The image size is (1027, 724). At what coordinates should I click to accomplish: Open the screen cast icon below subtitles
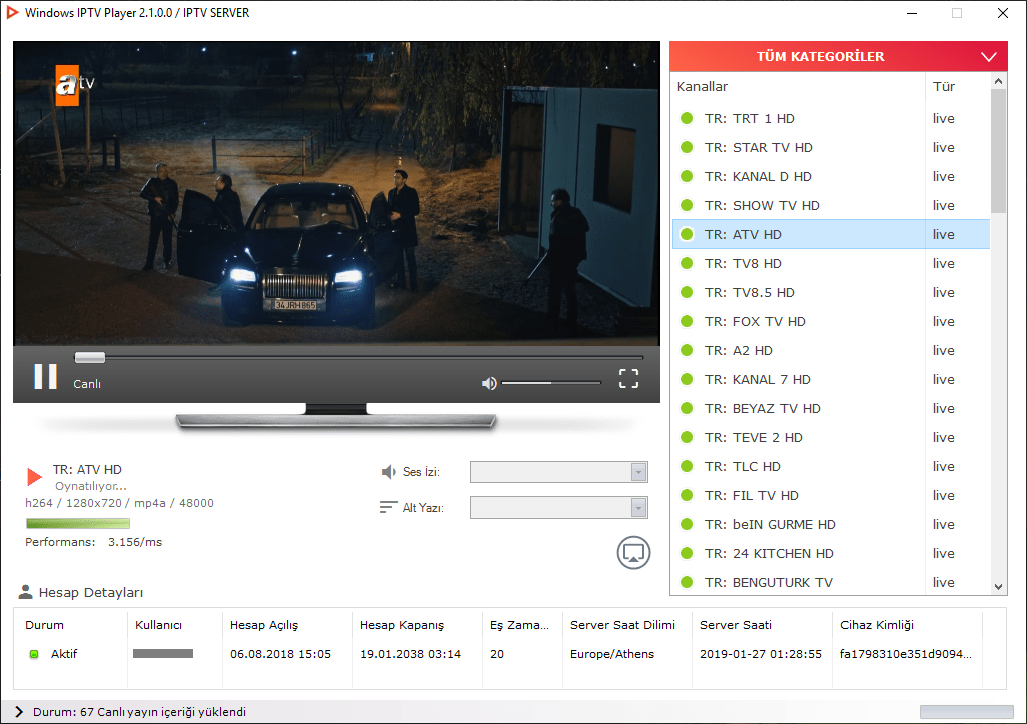point(633,553)
